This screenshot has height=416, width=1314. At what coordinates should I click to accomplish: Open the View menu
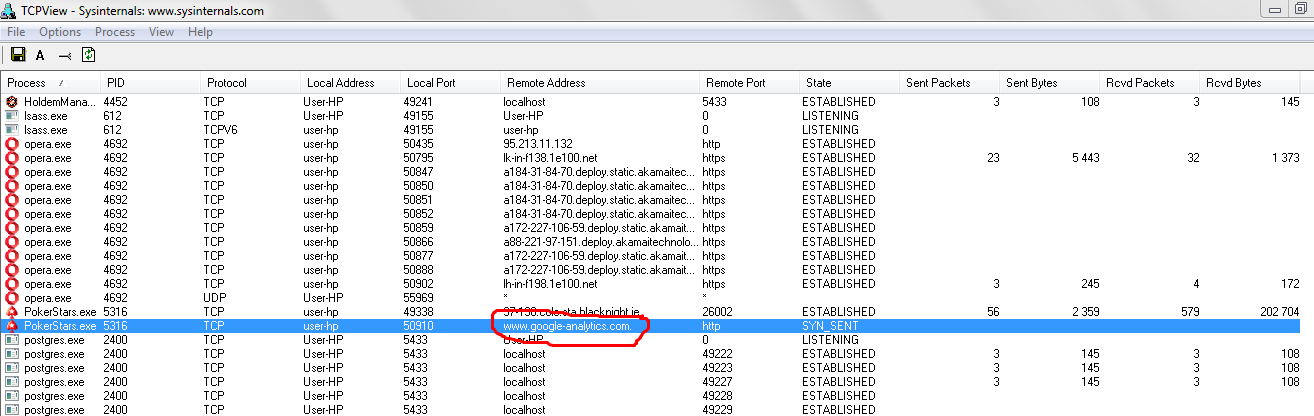[x=161, y=32]
